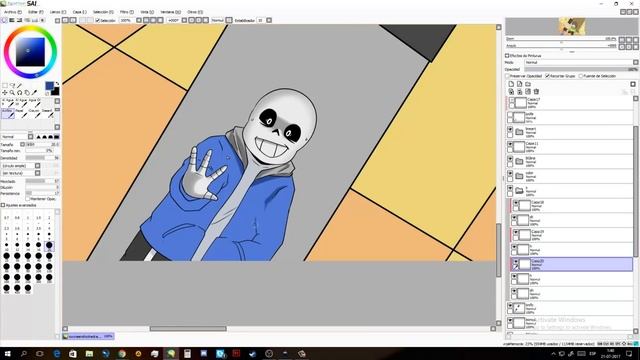Image resolution: width=640 pixels, height=360 pixels.
Task: Select the move layer tool
Action: (x=5, y=93)
